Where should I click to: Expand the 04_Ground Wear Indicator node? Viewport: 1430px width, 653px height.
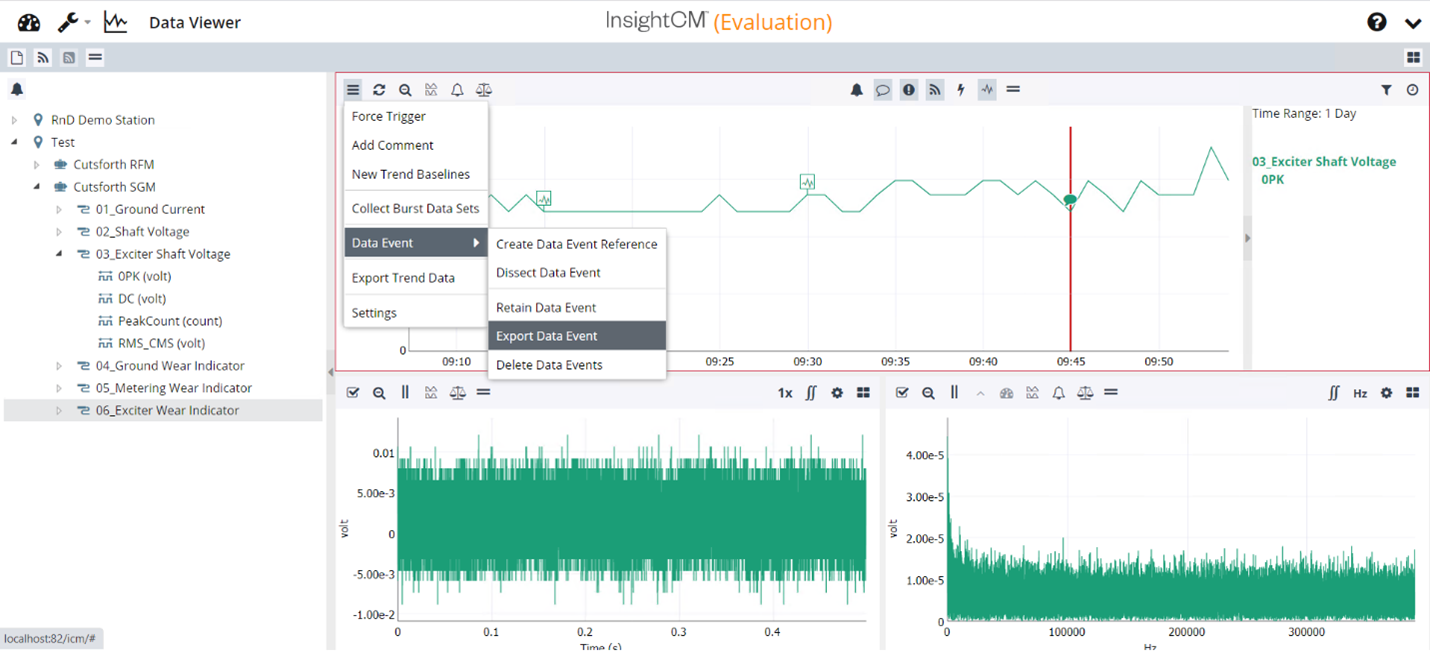[59, 366]
